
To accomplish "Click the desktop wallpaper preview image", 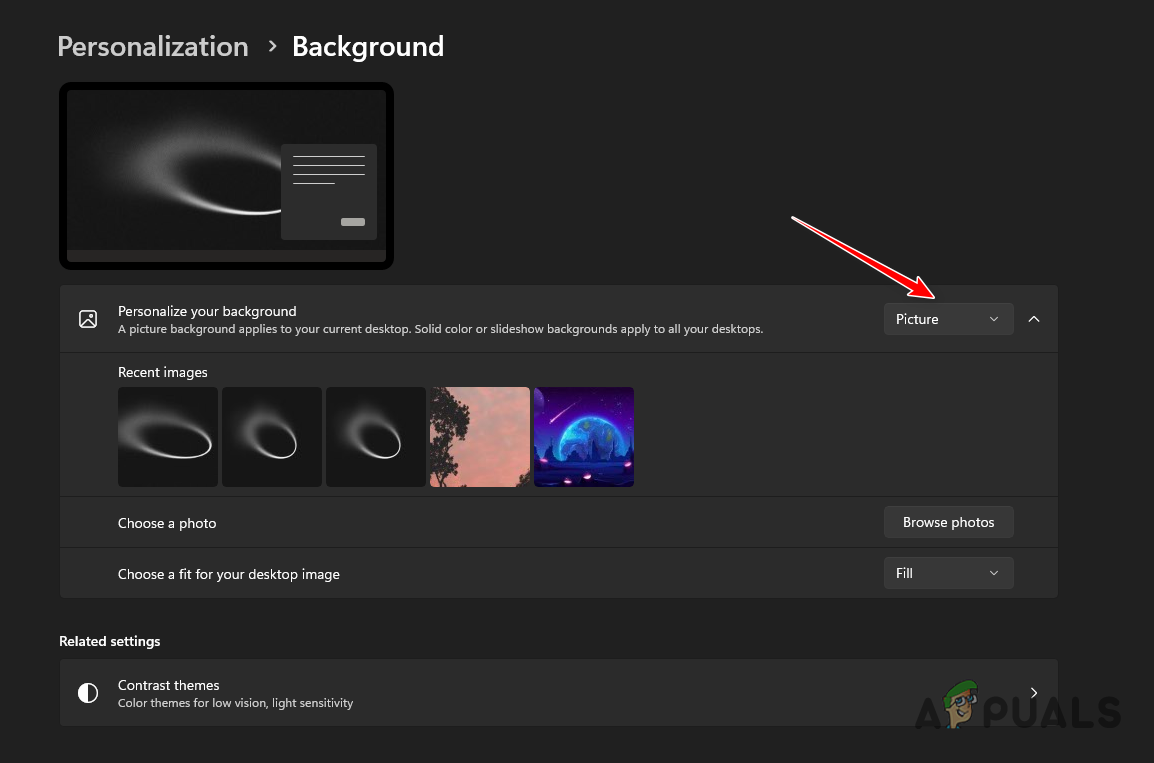I will click(226, 176).
